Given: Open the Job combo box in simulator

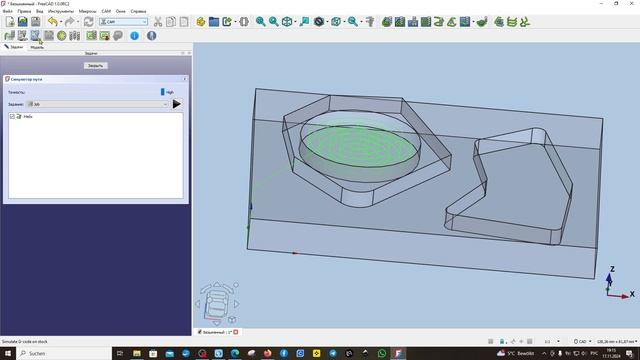Looking at the screenshot, I should (x=97, y=104).
